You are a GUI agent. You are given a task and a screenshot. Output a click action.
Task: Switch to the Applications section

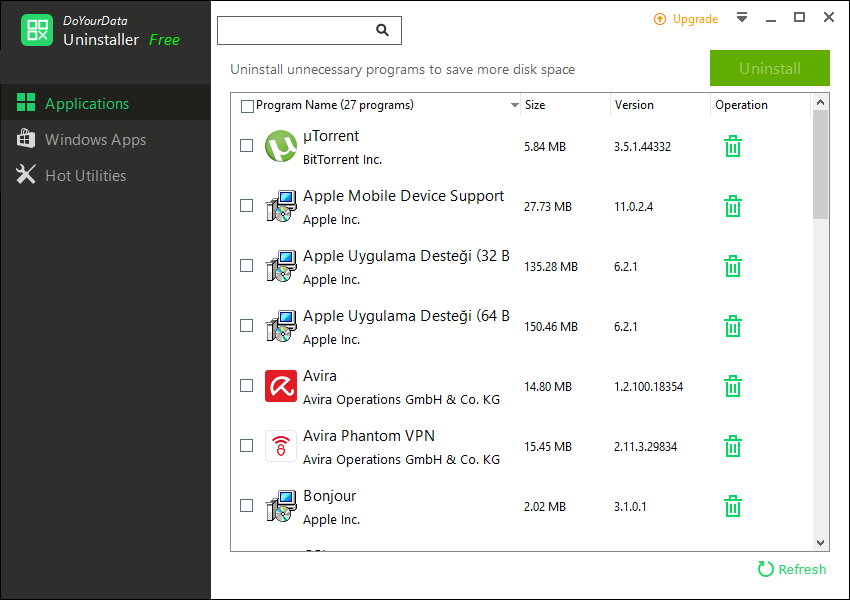tap(105, 103)
